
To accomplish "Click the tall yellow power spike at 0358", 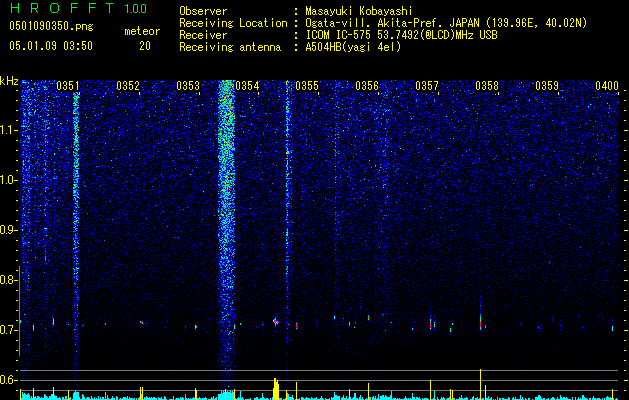I will click(480, 384).
